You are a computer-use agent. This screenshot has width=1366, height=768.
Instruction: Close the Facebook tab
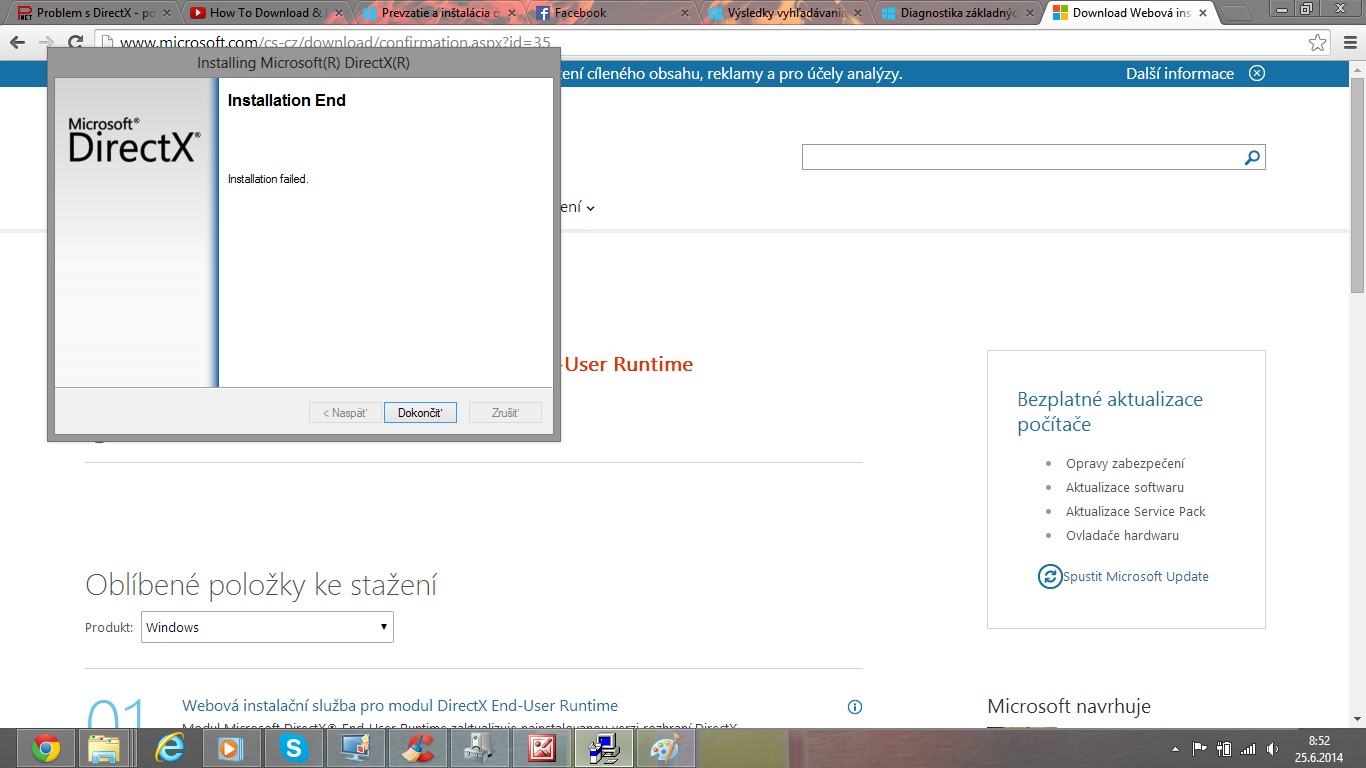pos(685,13)
